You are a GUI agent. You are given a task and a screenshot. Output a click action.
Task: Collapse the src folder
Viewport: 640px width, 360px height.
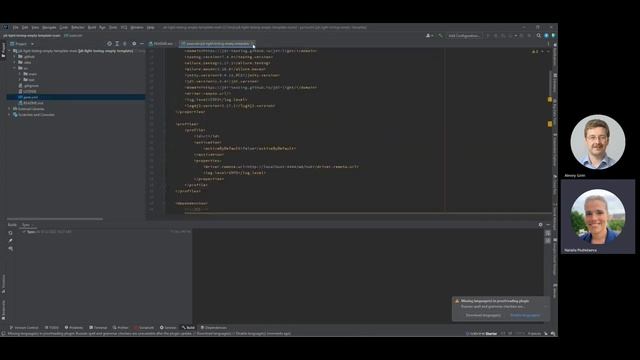[x=15, y=68]
